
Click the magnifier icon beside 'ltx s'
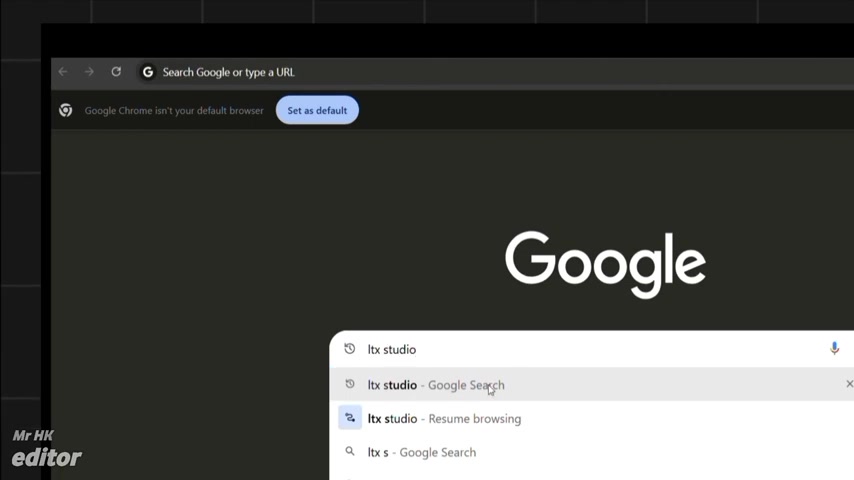[x=350, y=451]
